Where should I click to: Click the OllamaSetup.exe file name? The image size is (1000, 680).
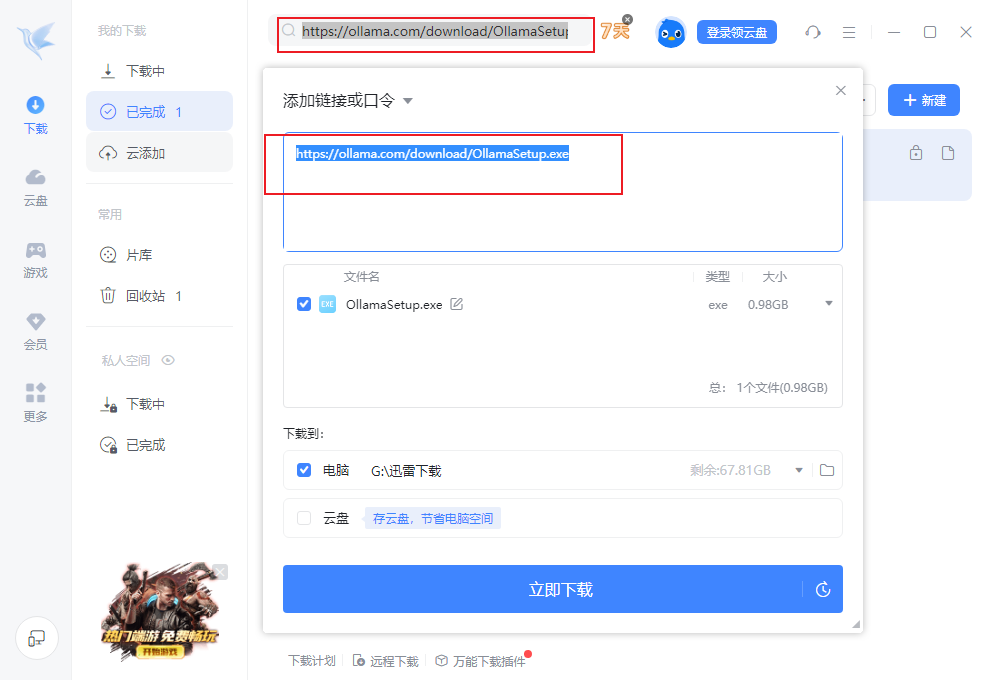[394, 304]
